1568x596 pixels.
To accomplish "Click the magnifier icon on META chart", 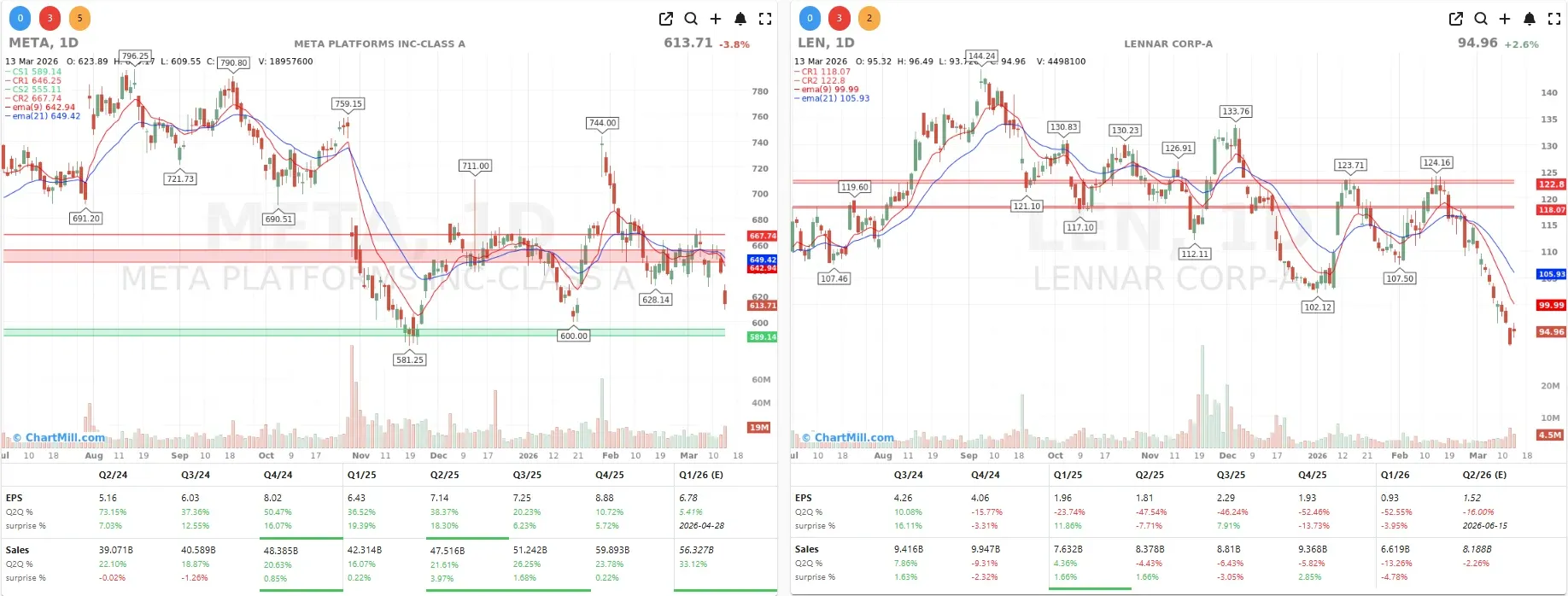I will pos(691,19).
